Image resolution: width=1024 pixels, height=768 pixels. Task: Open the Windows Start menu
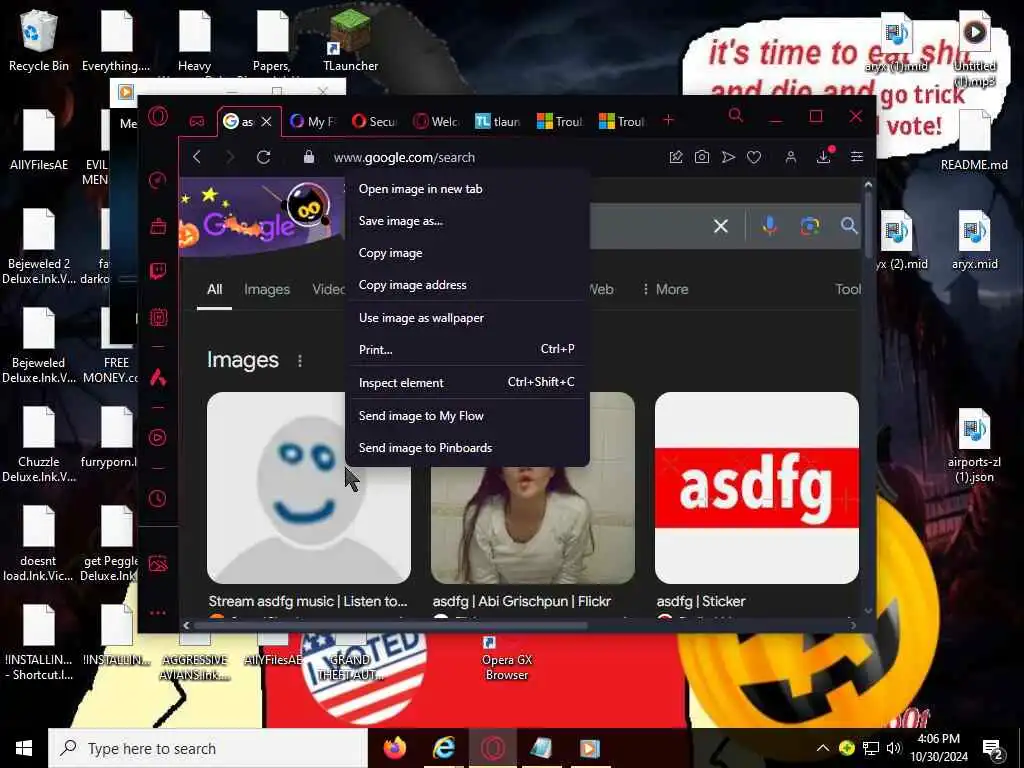tap(24, 748)
